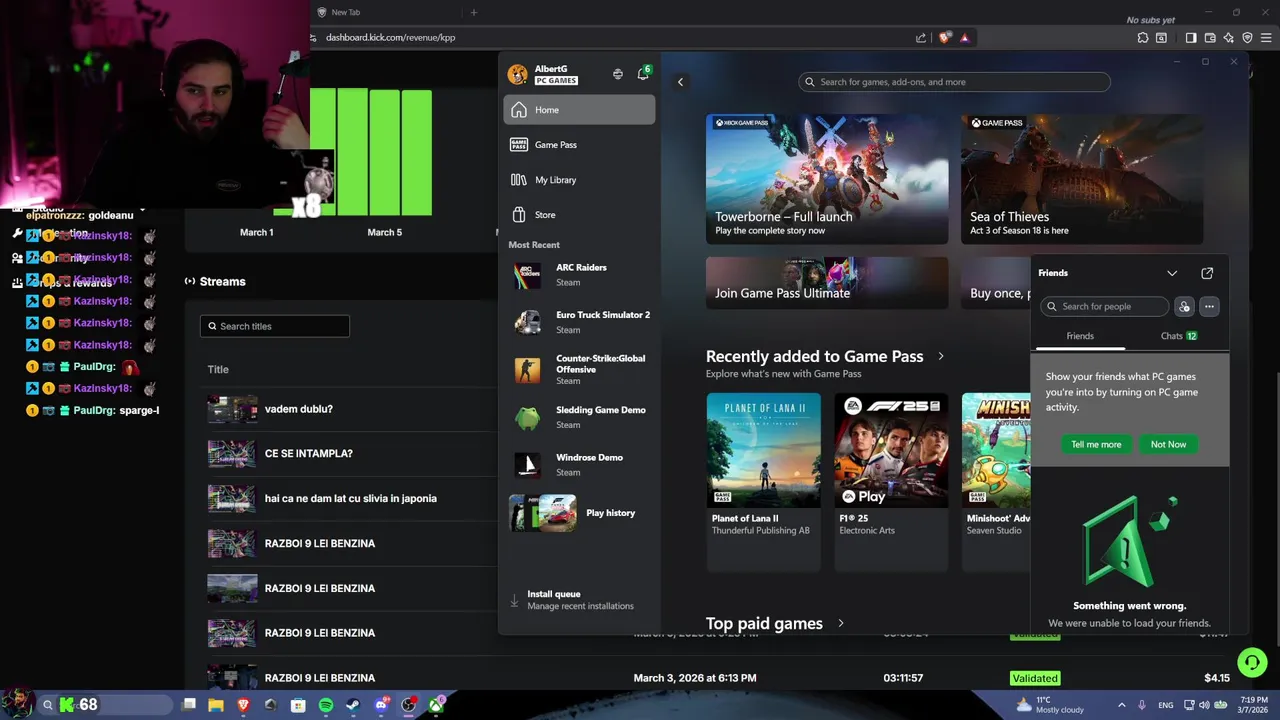Open browser extensions puzzle icon

[x=1143, y=38]
